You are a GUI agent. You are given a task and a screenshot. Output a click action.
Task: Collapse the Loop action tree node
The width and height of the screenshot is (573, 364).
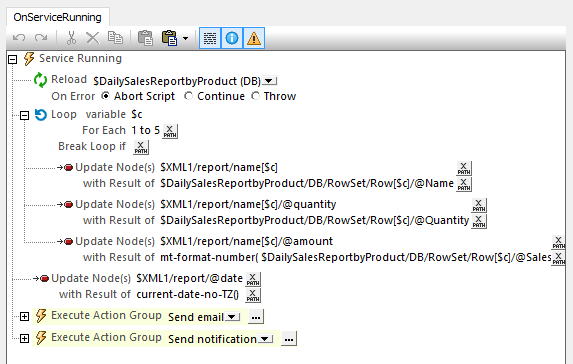point(24,115)
